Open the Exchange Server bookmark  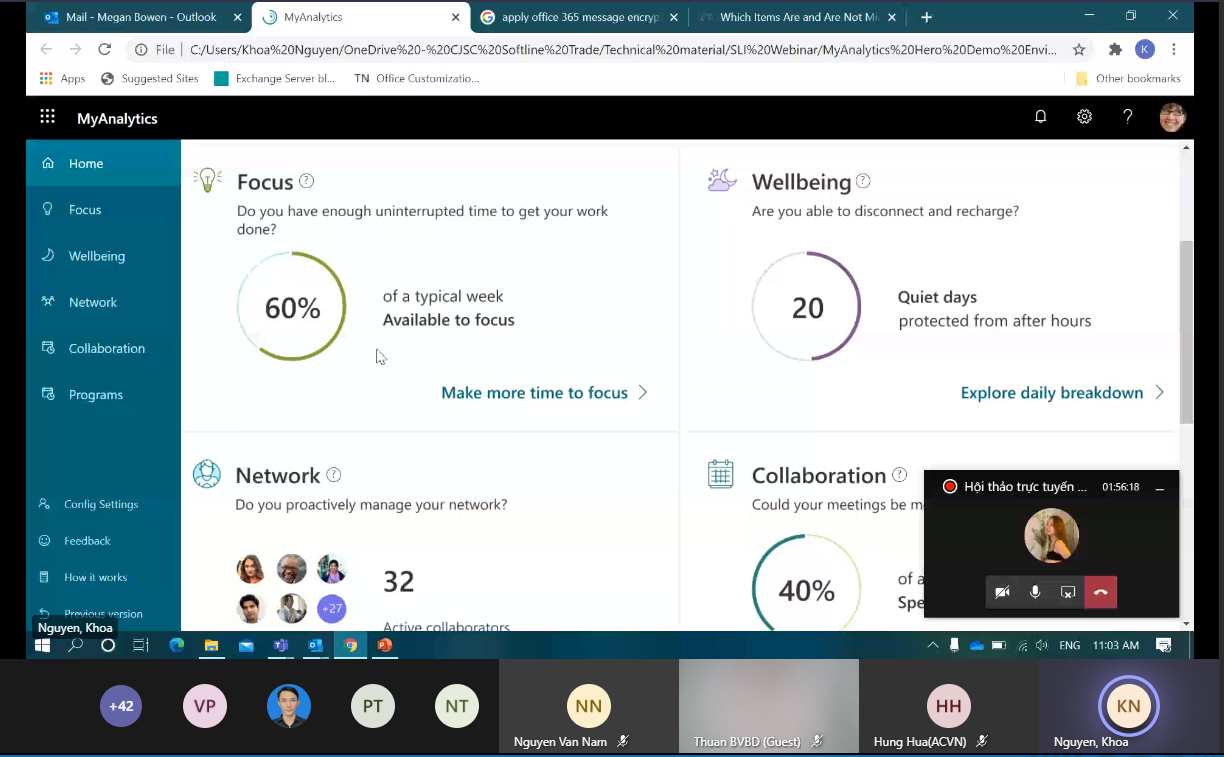pyautogui.click(x=274, y=78)
